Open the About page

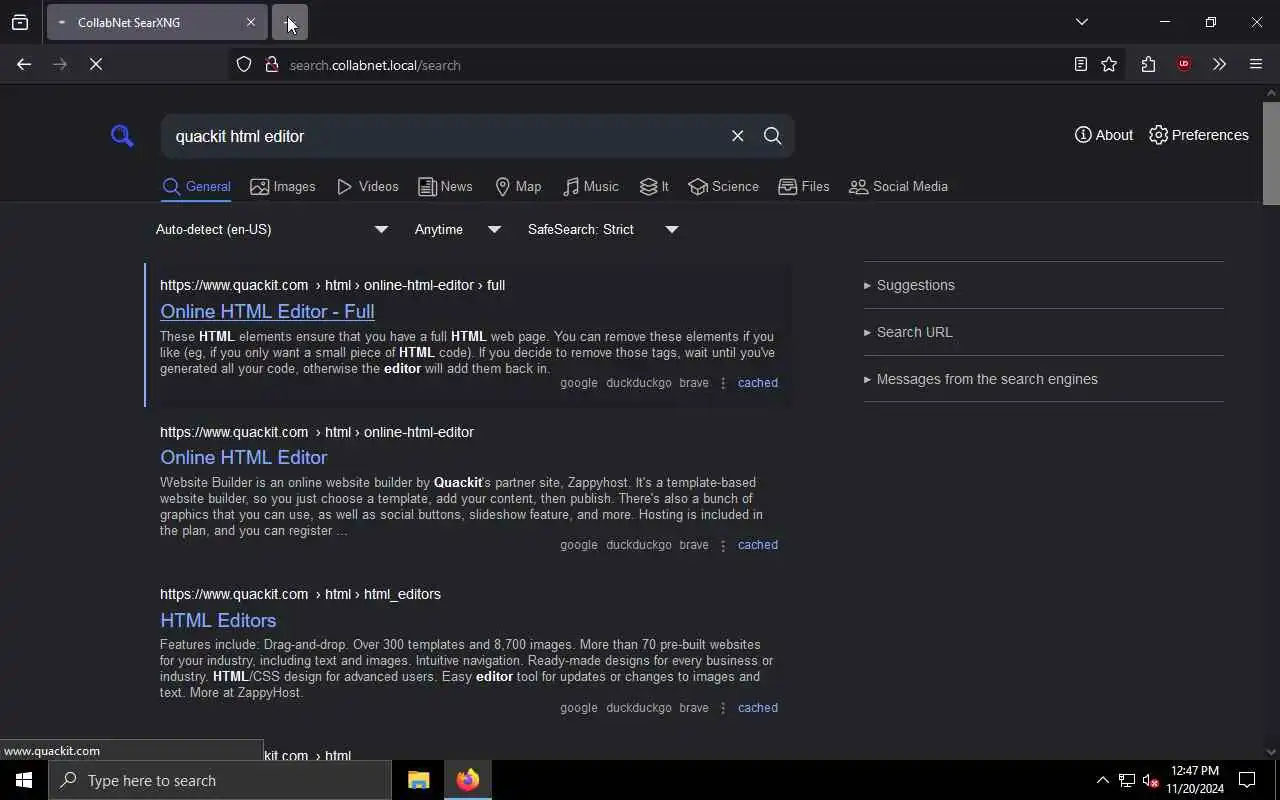[1104, 135]
